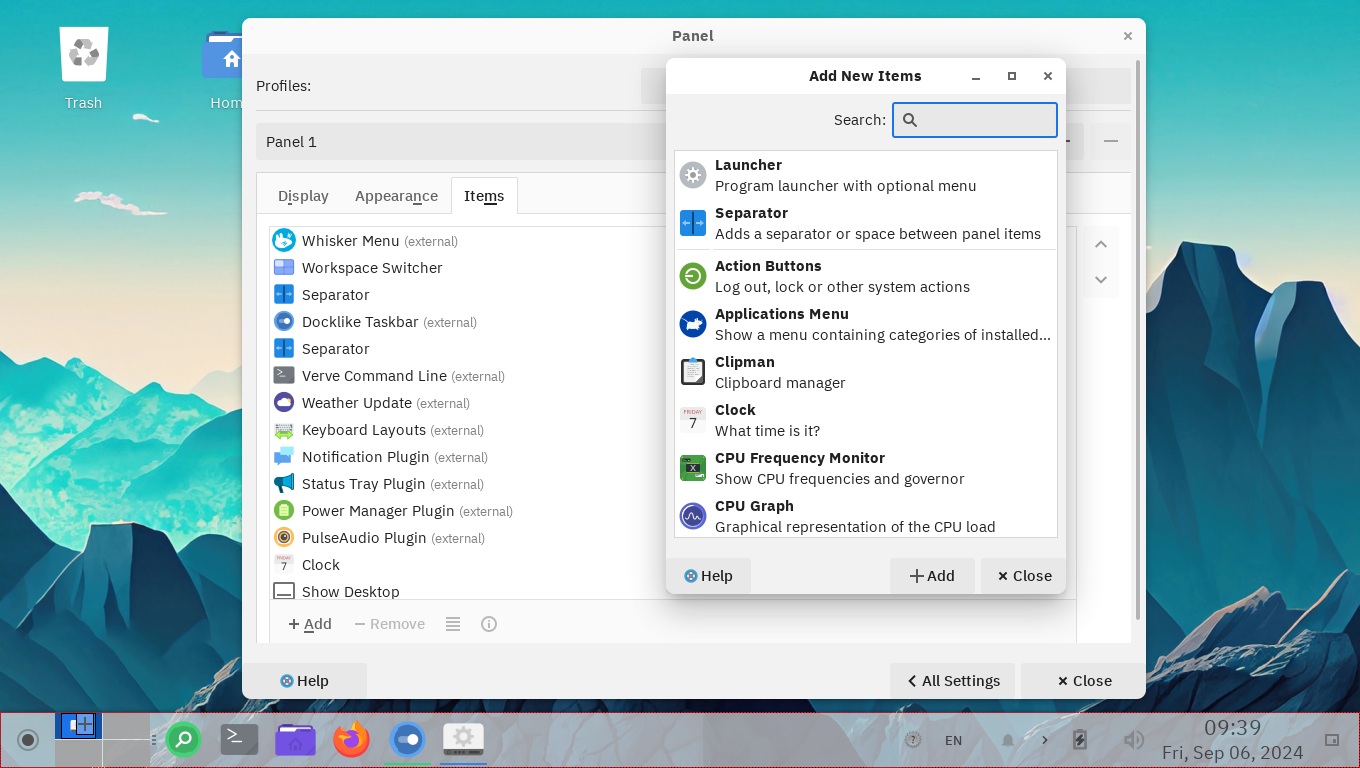Click Add in the Add New Items dialog
The height and width of the screenshot is (768, 1360).
pyautogui.click(x=932, y=575)
